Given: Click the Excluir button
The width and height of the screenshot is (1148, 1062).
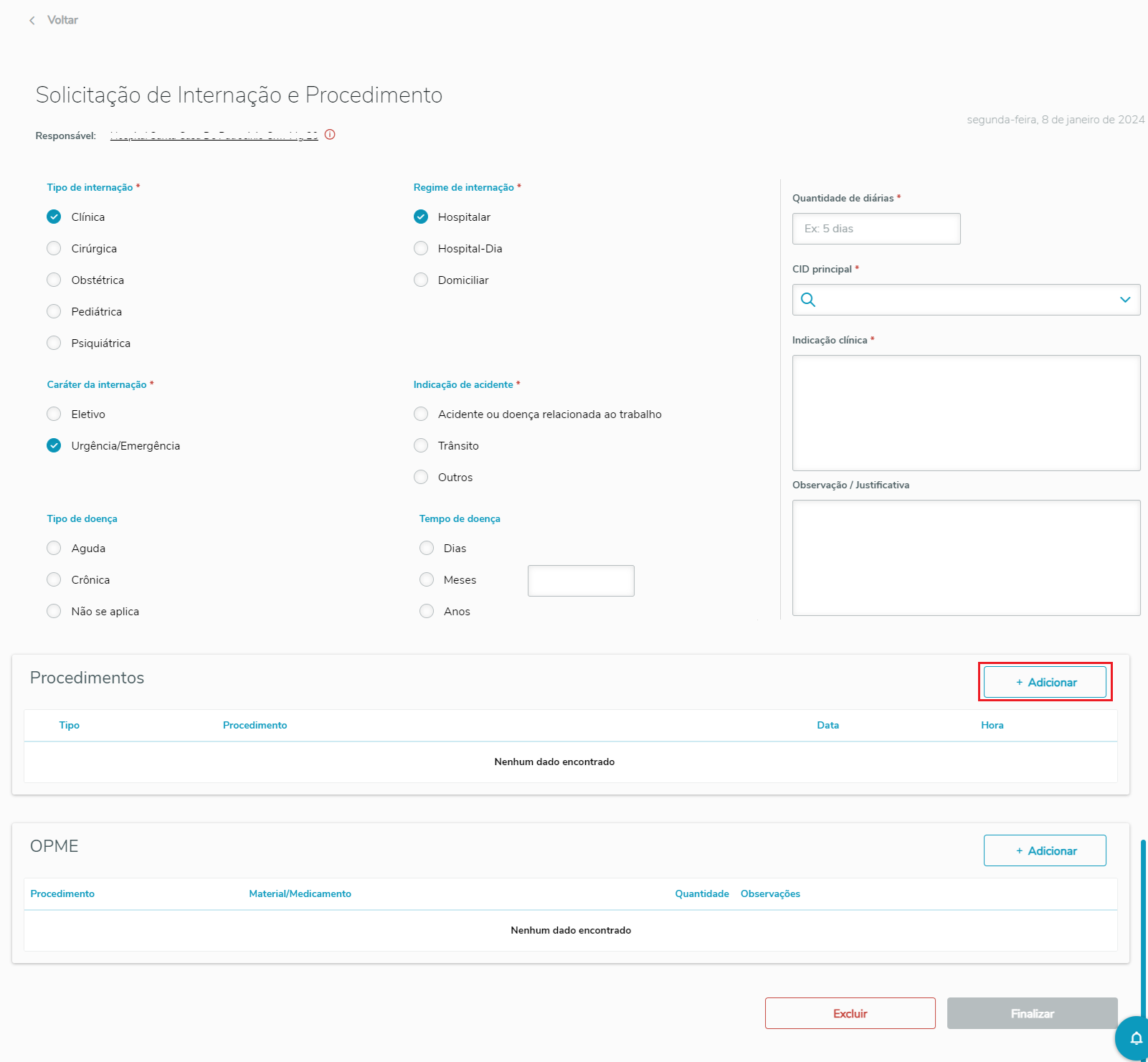Looking at the screenshot, I should coord(850,1013).
